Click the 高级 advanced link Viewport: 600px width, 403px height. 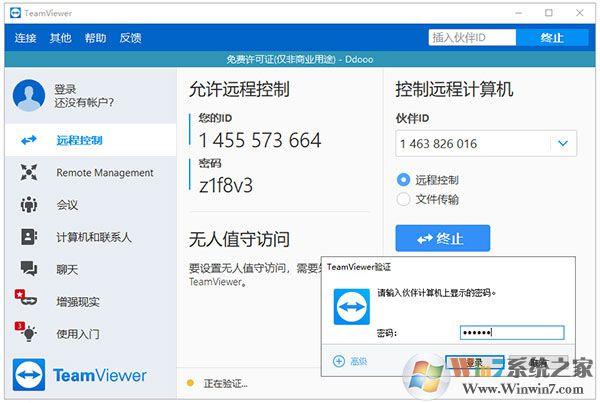click(x=359, y=361)
